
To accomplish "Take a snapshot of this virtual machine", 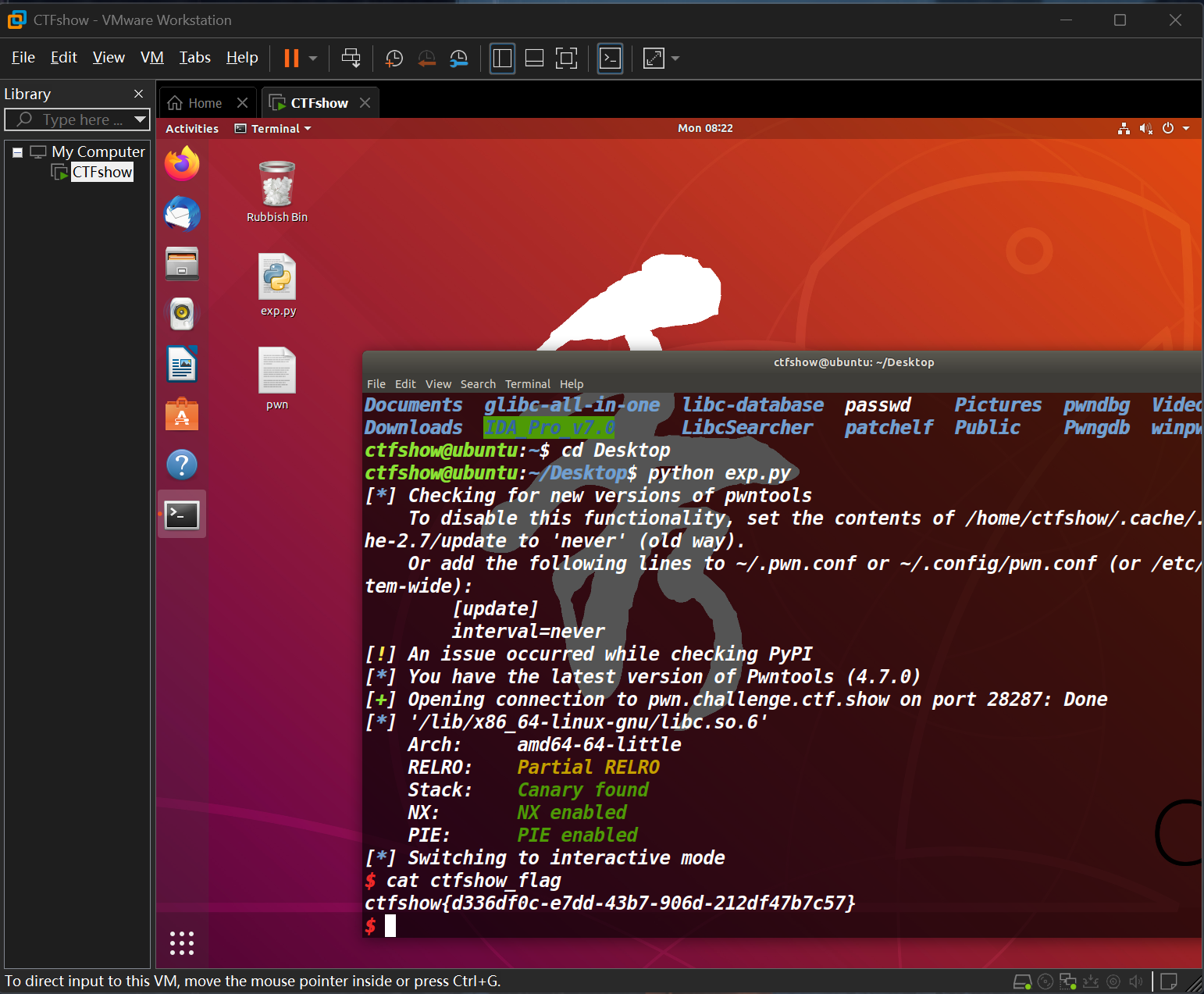I will 394,59.
